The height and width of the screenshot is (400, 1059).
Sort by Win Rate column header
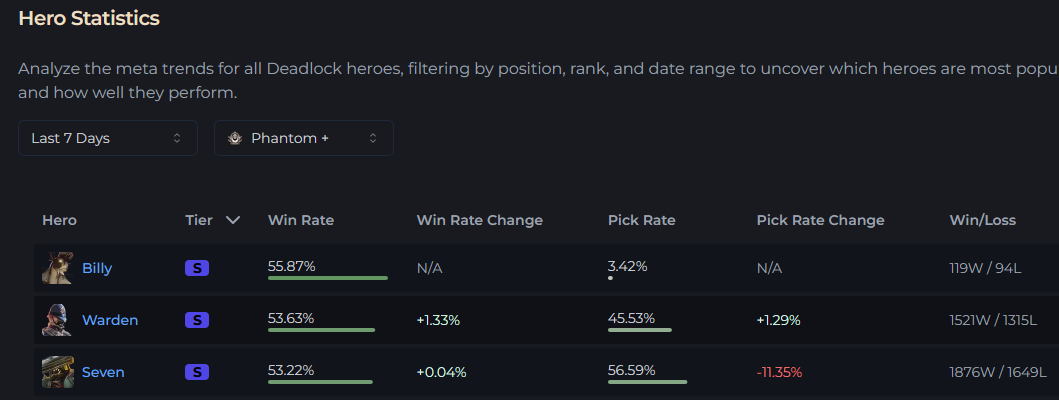pos(301,220)
